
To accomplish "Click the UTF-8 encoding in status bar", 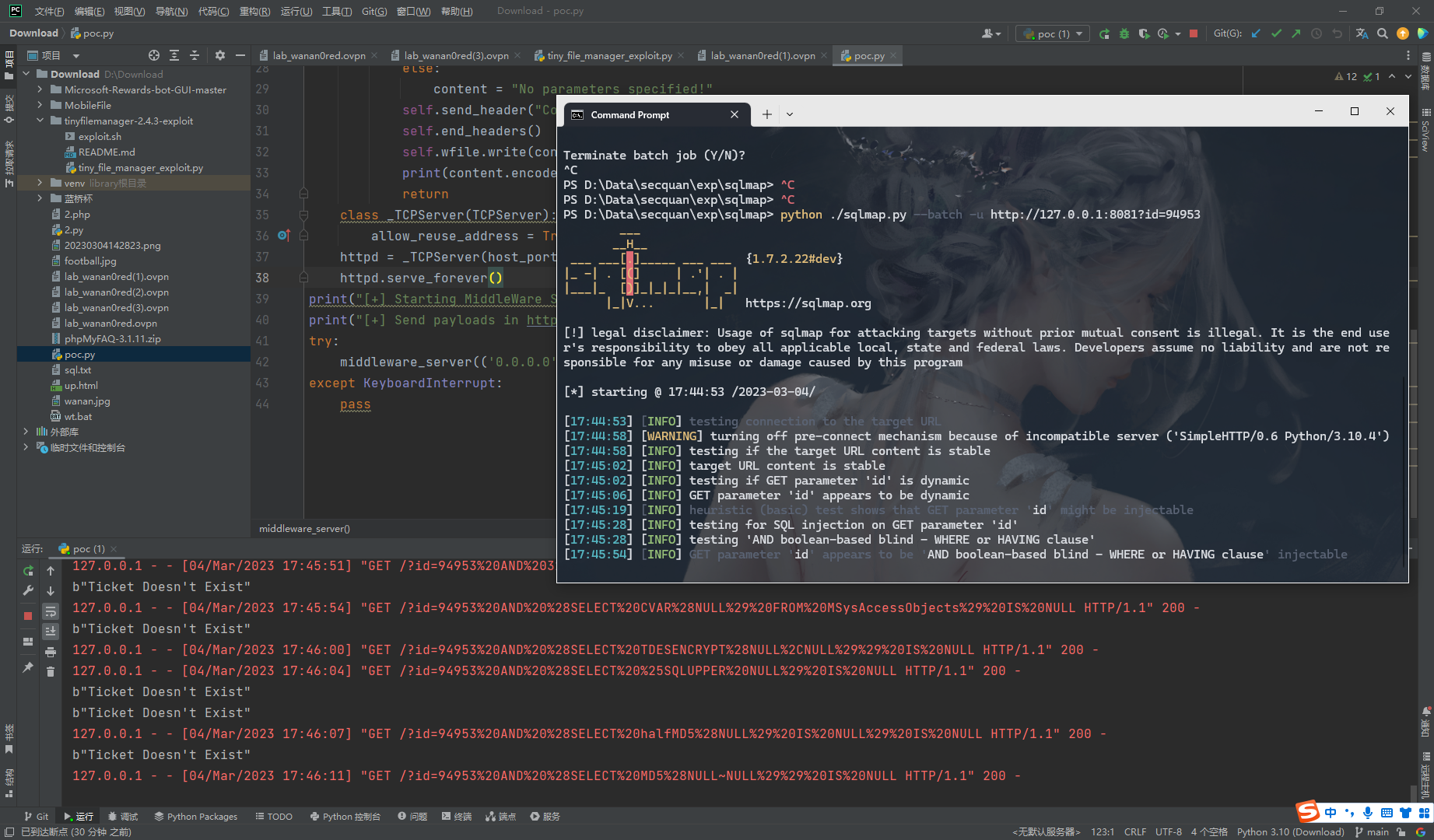I will click(x=1168, y=831).
